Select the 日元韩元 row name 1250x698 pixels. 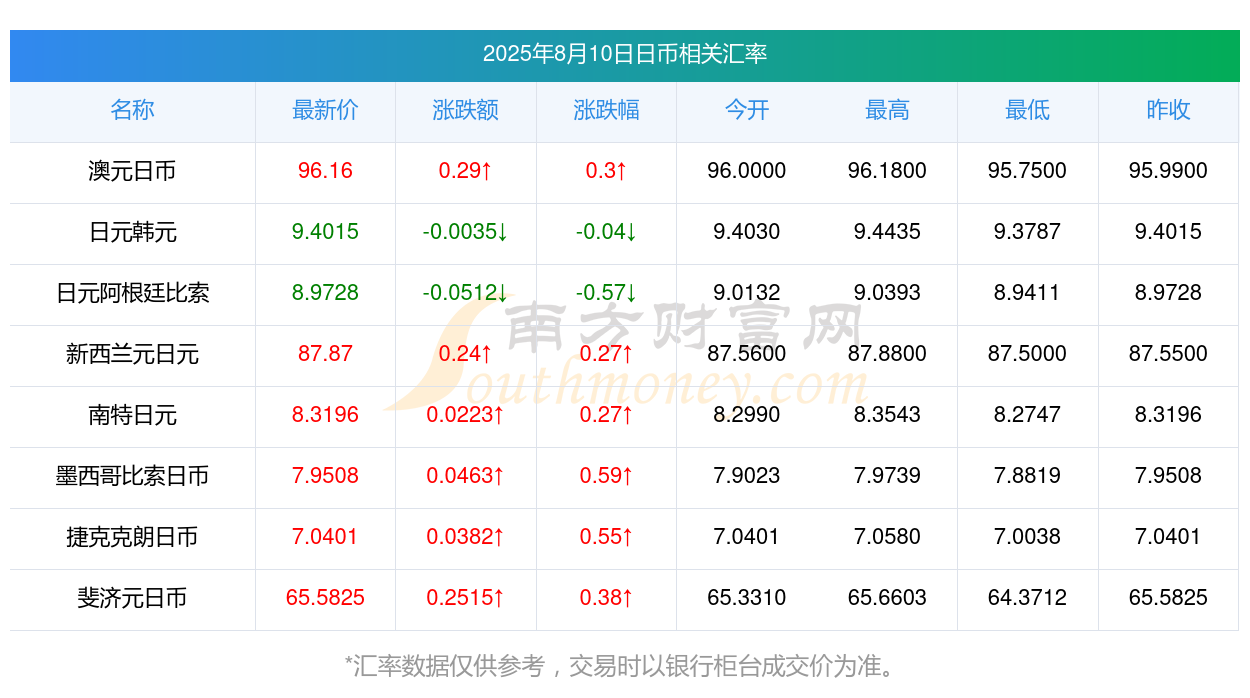(132, 232)
